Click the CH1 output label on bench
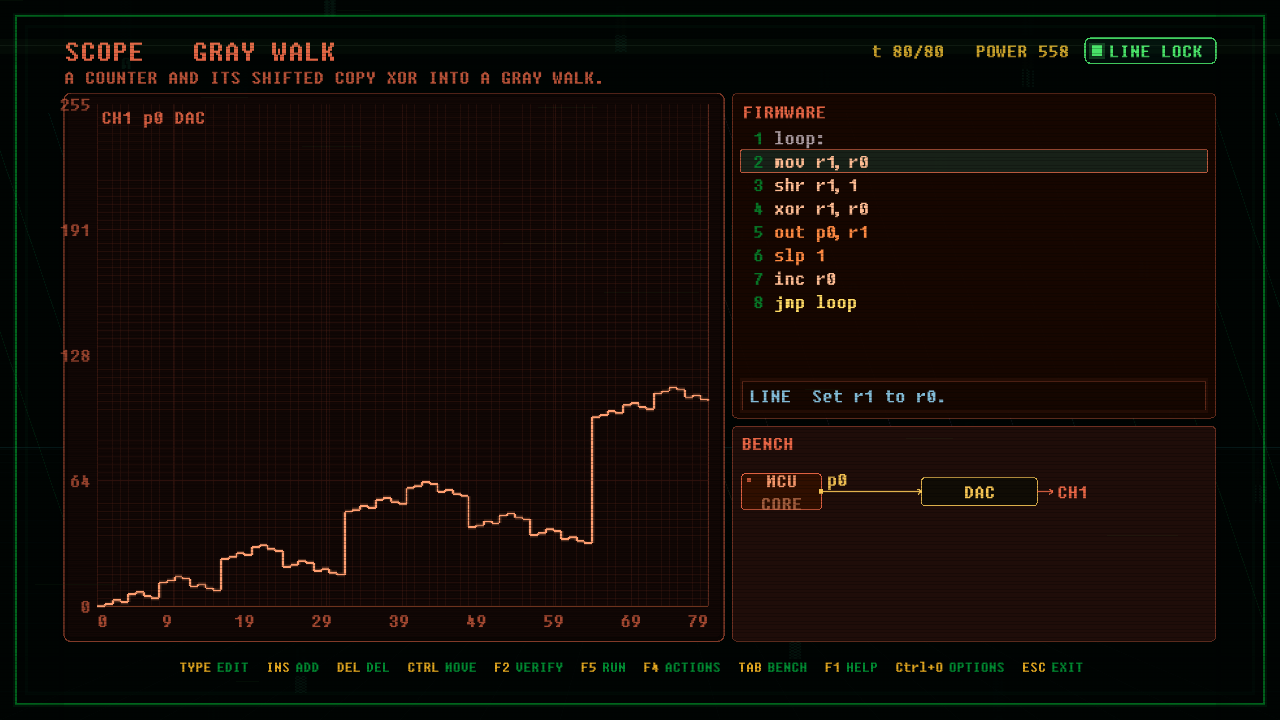 (1073, 492)
